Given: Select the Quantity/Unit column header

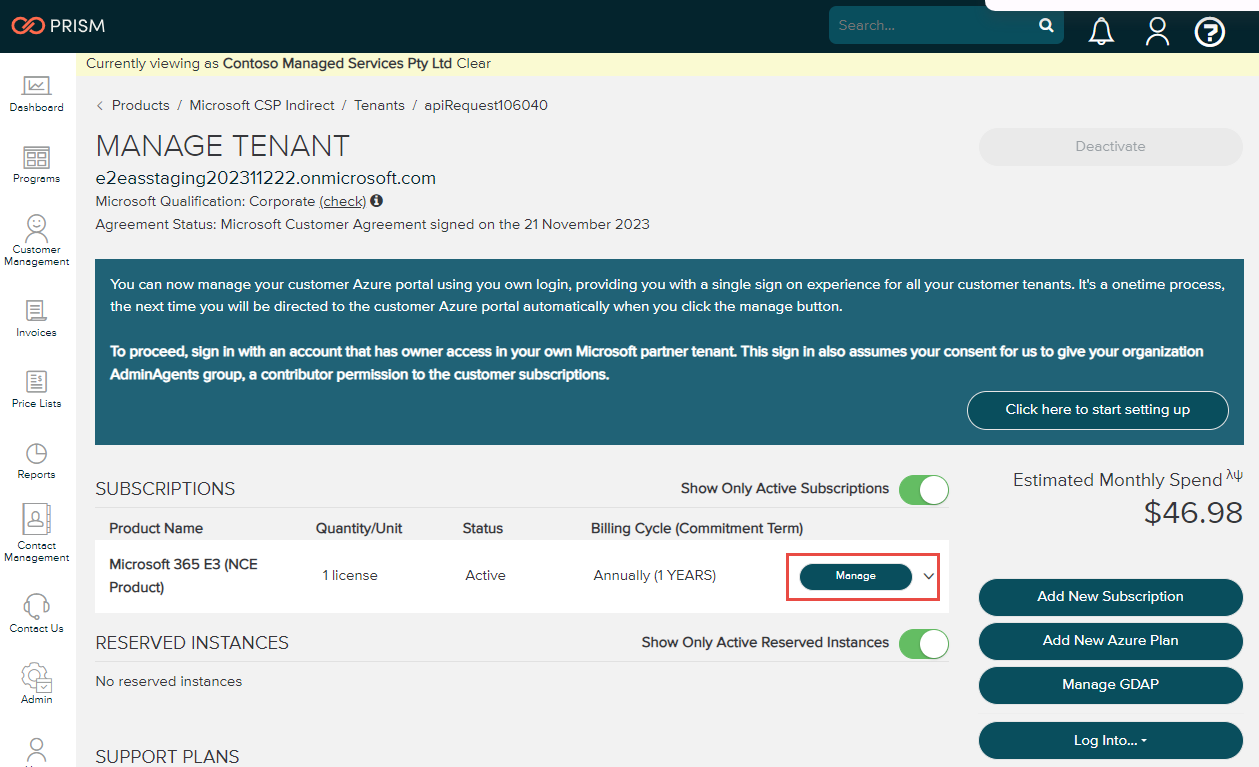Looking at the screenshot, I should tap(357, 528).
